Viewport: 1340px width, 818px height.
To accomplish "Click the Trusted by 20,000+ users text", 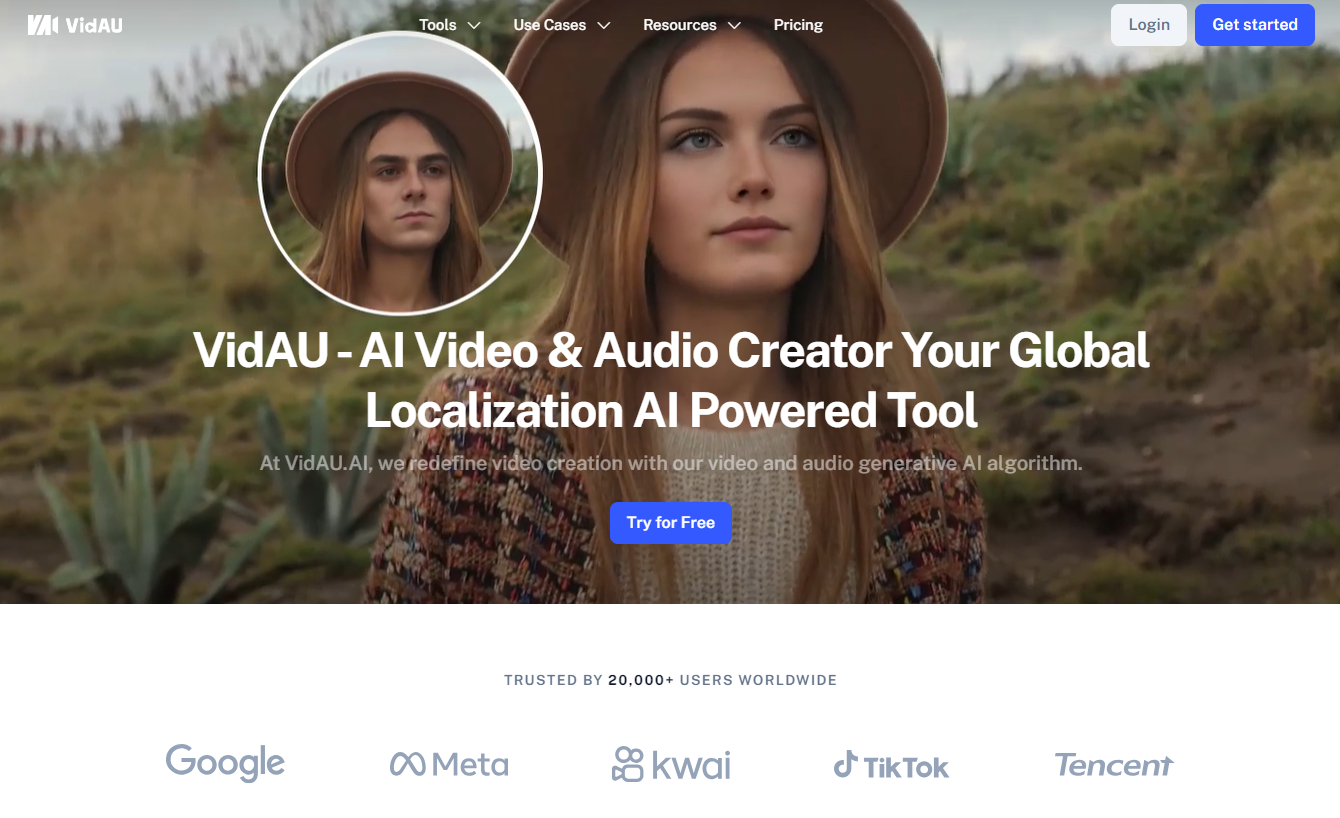I will coord(670,680).
